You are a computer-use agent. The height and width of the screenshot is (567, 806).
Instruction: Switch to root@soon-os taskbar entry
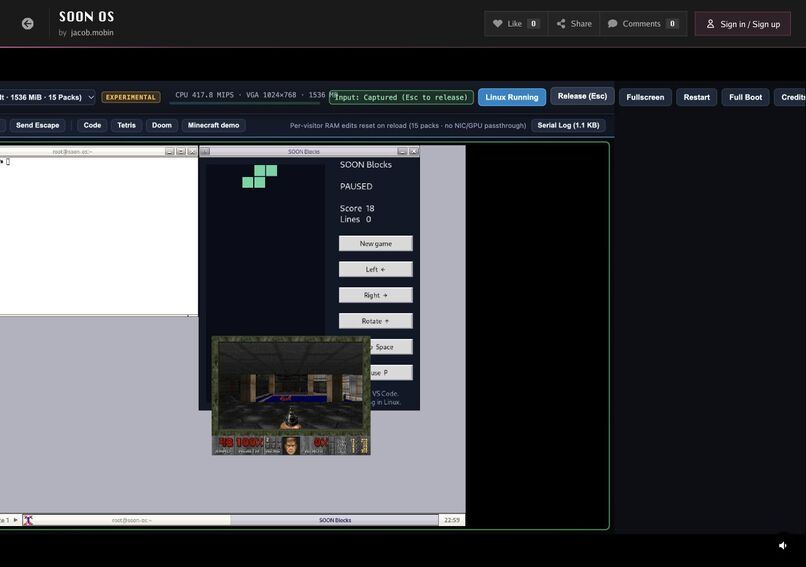pos(132,520)
